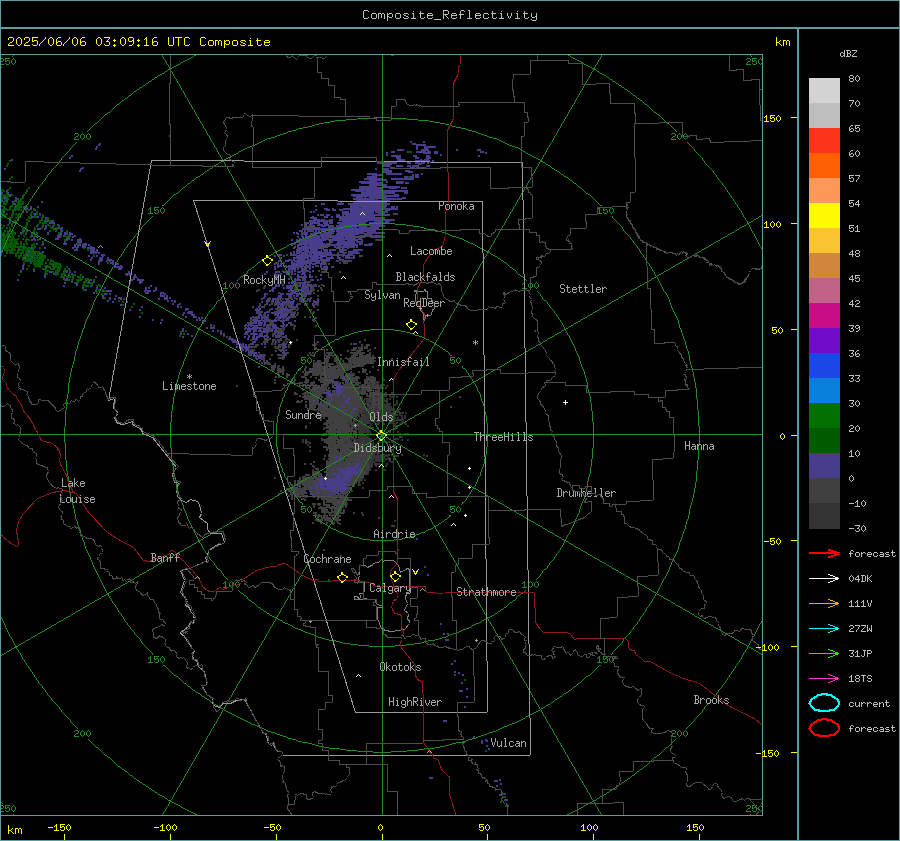The height and width of the screenshot is (841, 900).
Task: Click the HighRiver town label
Action: point(415,702)
